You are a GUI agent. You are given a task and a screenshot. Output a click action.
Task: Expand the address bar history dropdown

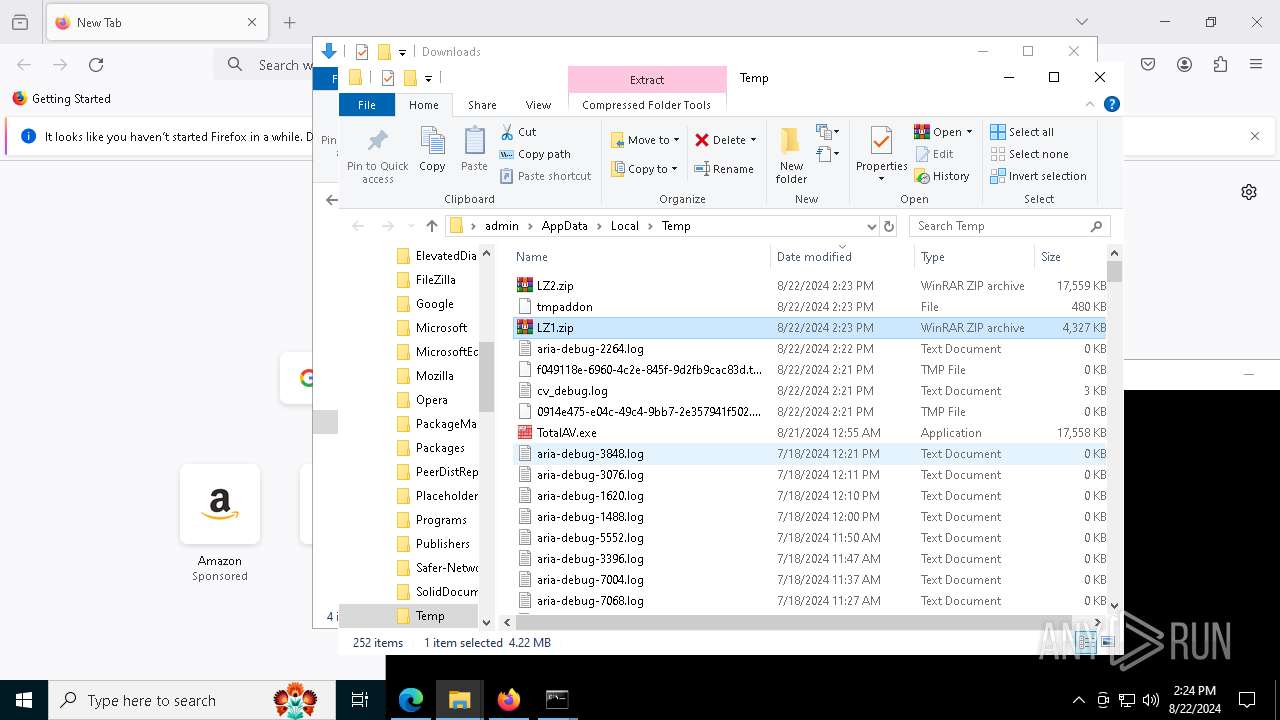click(871, 226)
